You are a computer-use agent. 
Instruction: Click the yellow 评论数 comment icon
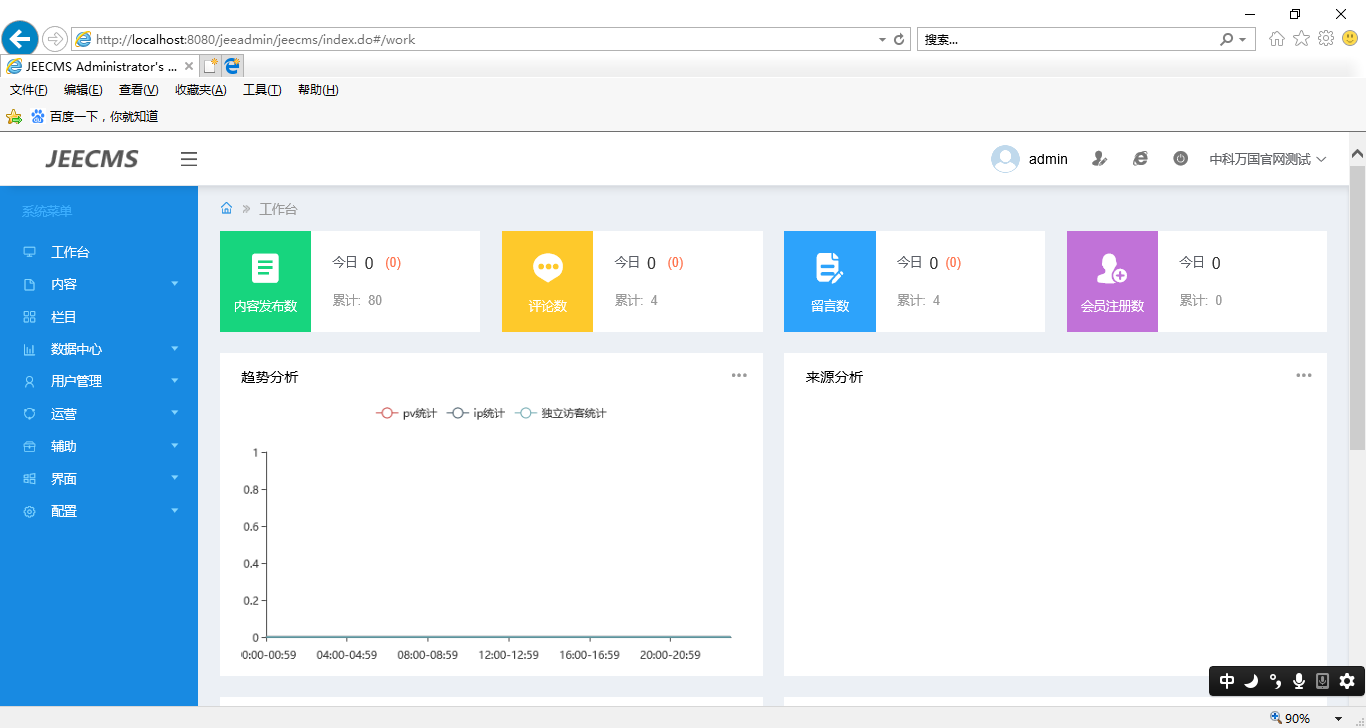[547, 268]
